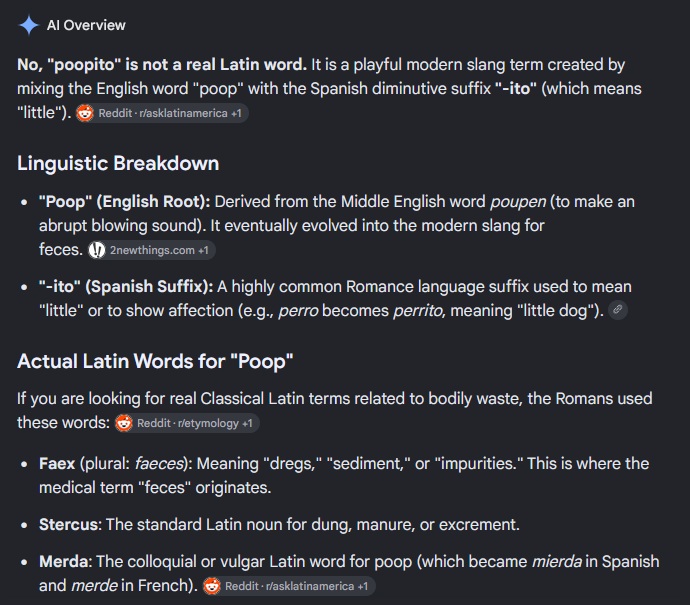Click the bold word "Stercus"
This screenshot has height=605, width=690.
(x=69, y=524)
